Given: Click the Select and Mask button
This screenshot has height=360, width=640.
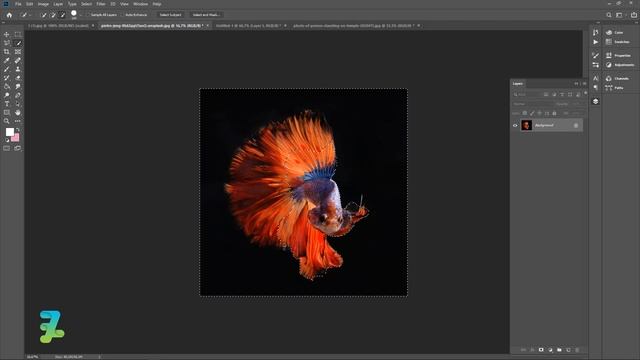Looking at the screenshot, I should pyautogui.click(x=206, y=15).
